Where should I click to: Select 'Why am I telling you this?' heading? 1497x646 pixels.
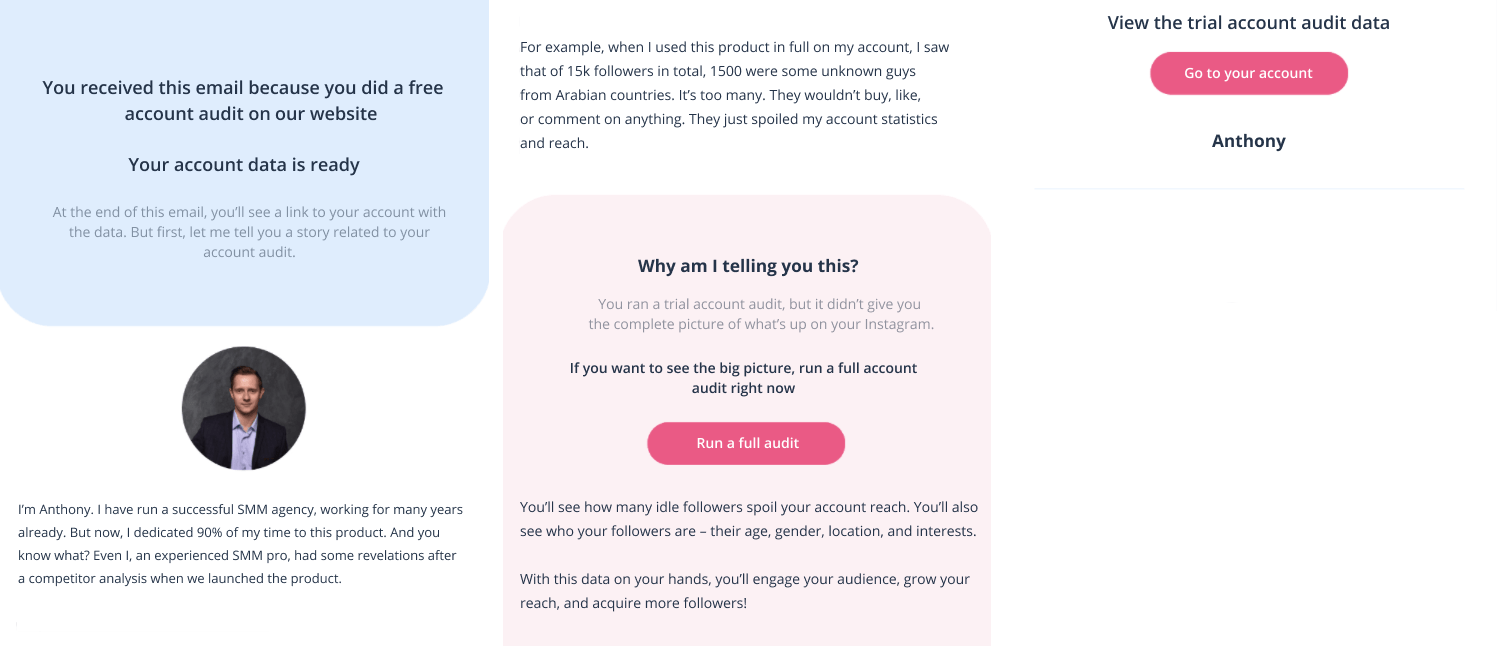coord(747,266)
